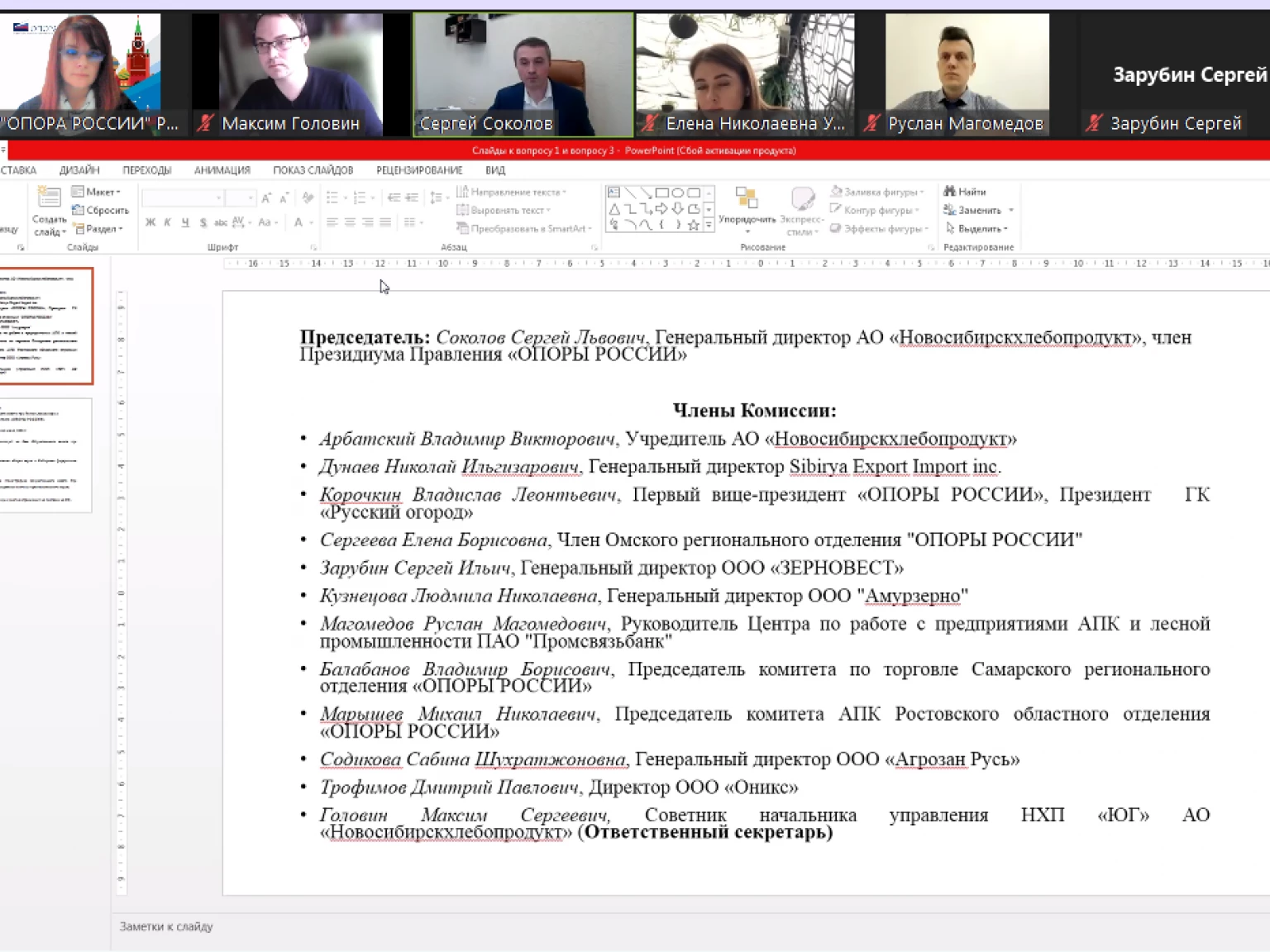Open Преобразовать в SmartArt dropdown
The image size is (1270, 952).
[524, 229]
